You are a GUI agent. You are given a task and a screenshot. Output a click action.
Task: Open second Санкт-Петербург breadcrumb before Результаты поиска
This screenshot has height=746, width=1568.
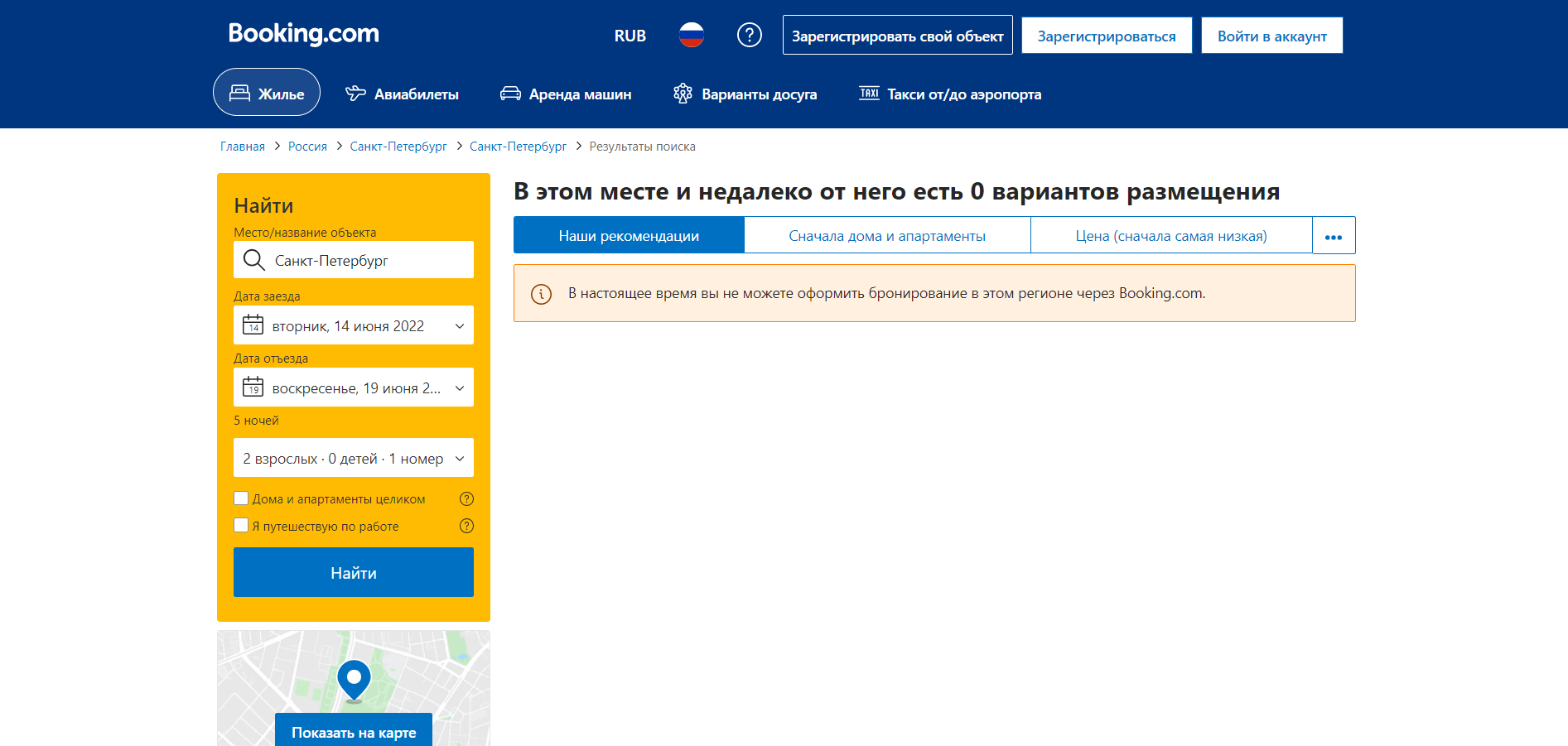point(518,147)
